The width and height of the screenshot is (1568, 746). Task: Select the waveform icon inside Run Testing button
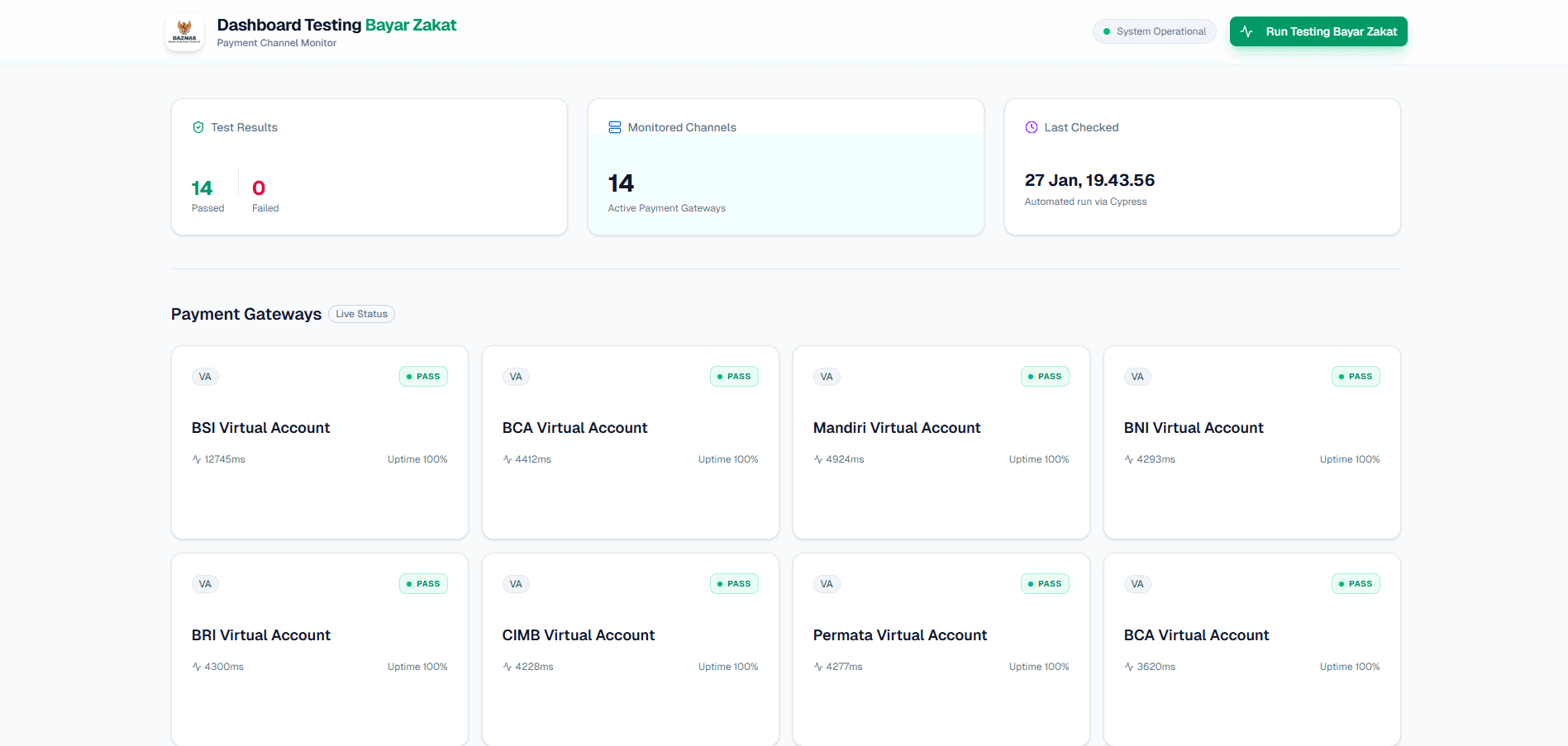pos(1245,31)
